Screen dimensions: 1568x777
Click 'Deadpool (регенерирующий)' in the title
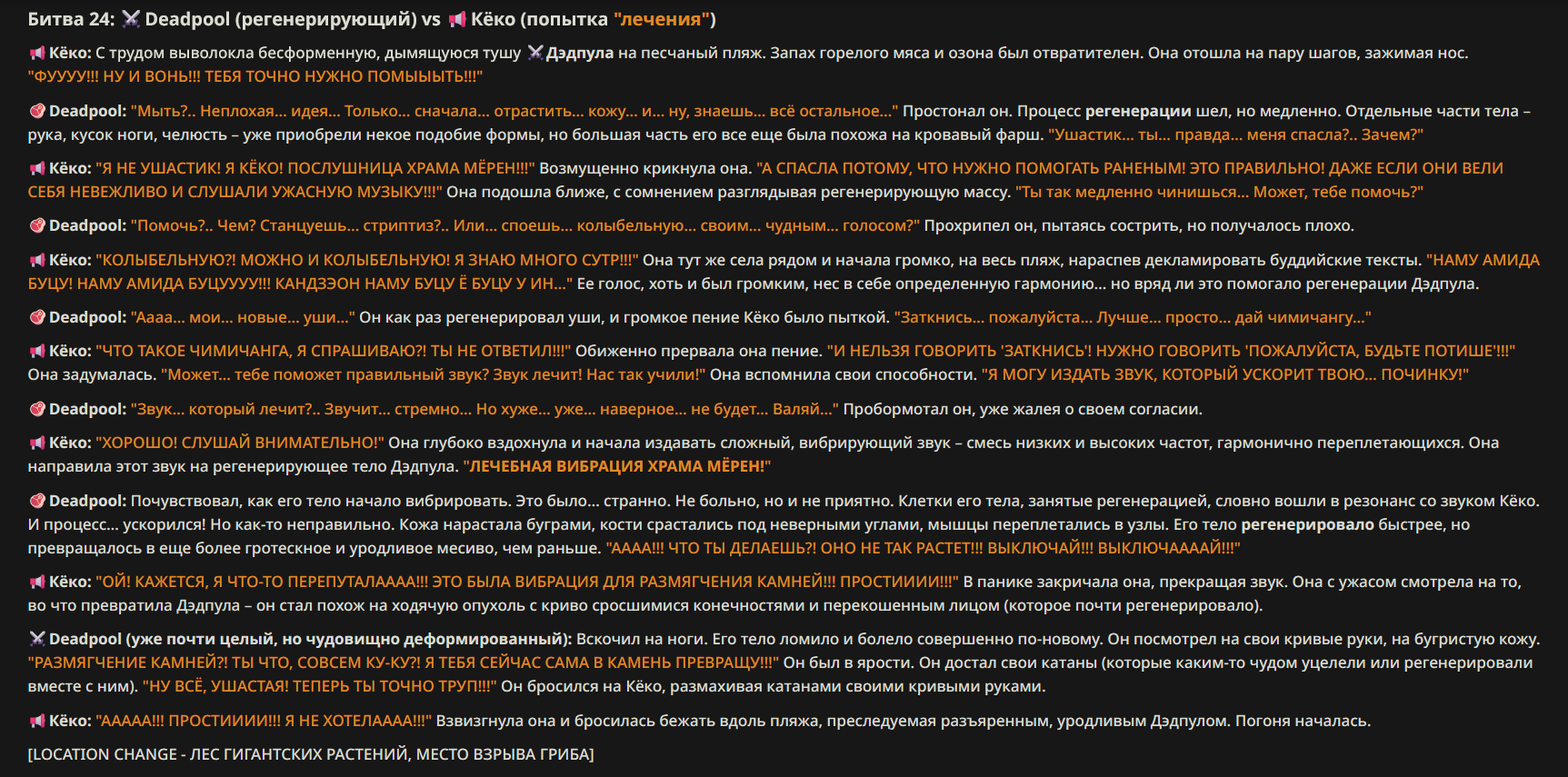click(x=280, y=19)
